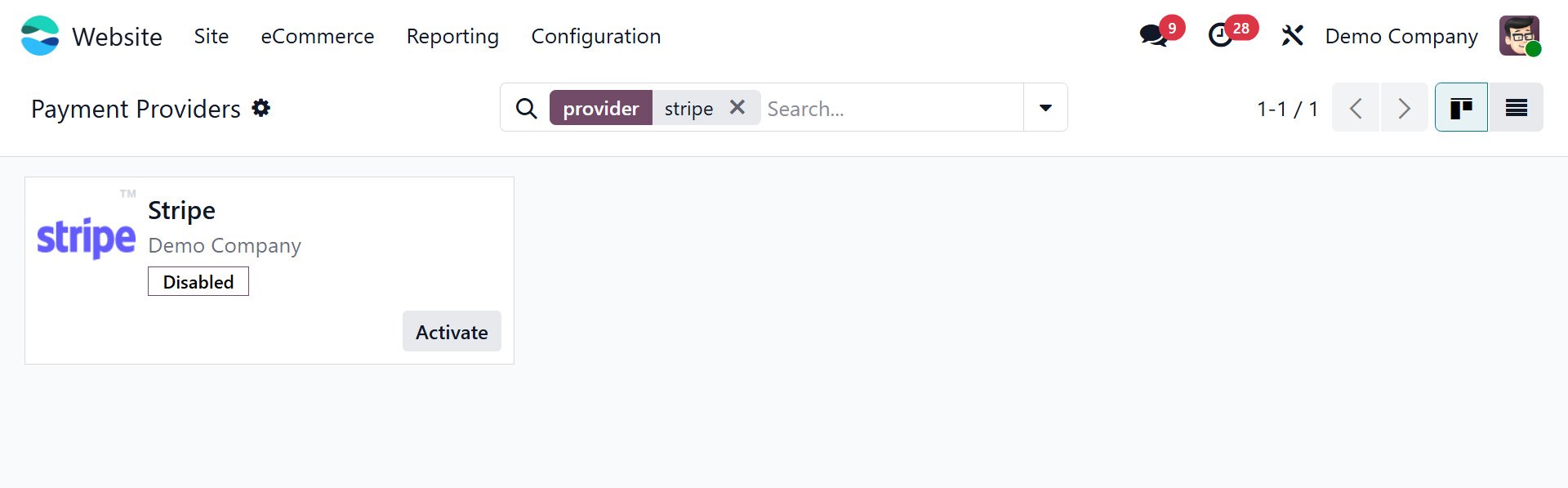The height and width of the screenshot is (488, 1568).
Task: Click the search magnifier icon
Action: click(527, 108)
